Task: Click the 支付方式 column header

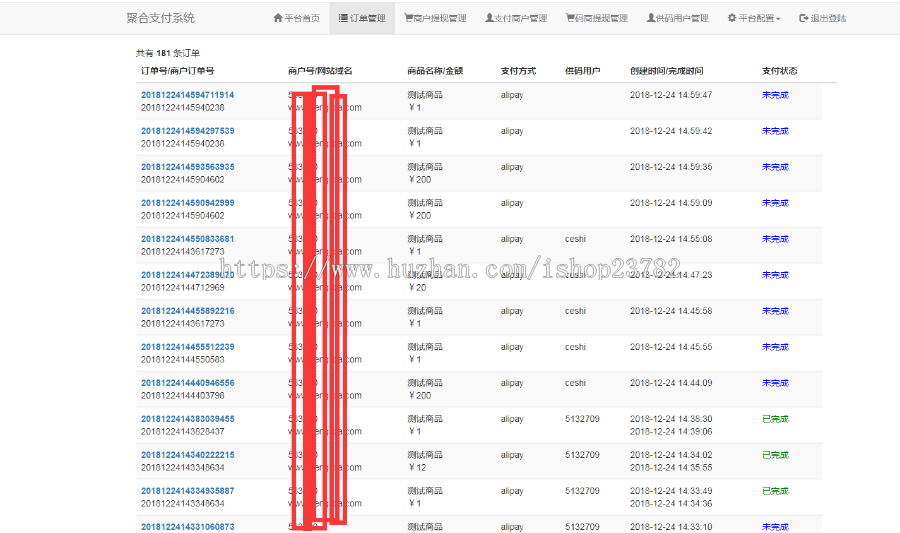Action: pos(518,71)
